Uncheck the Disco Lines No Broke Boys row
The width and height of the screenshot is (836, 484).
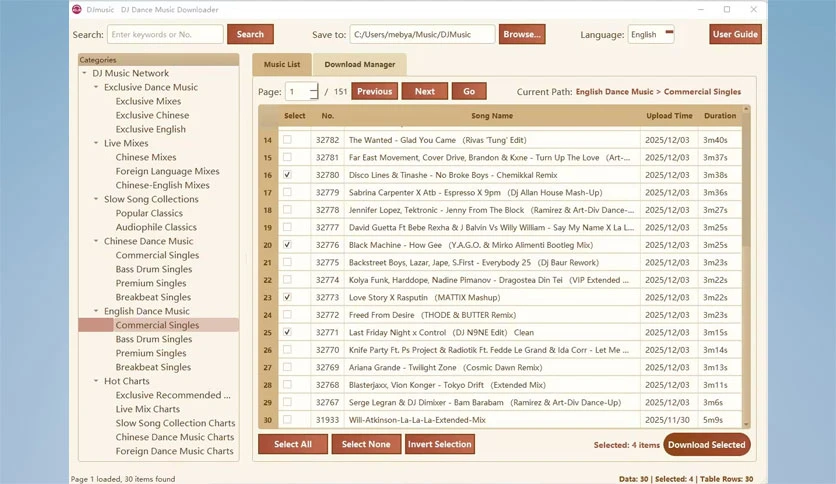click(x=287, y=175)
